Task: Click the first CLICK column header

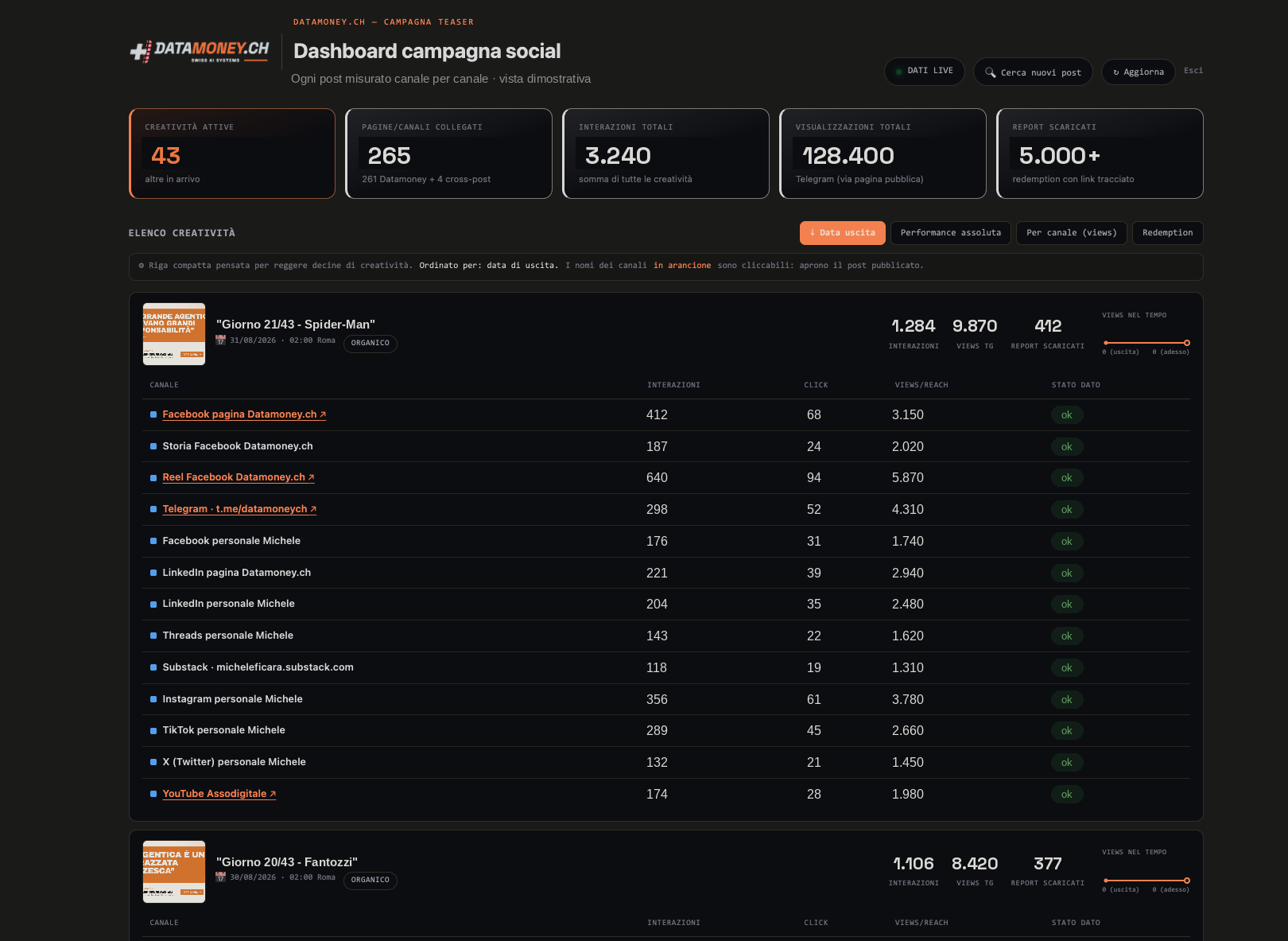Action: 816,385
